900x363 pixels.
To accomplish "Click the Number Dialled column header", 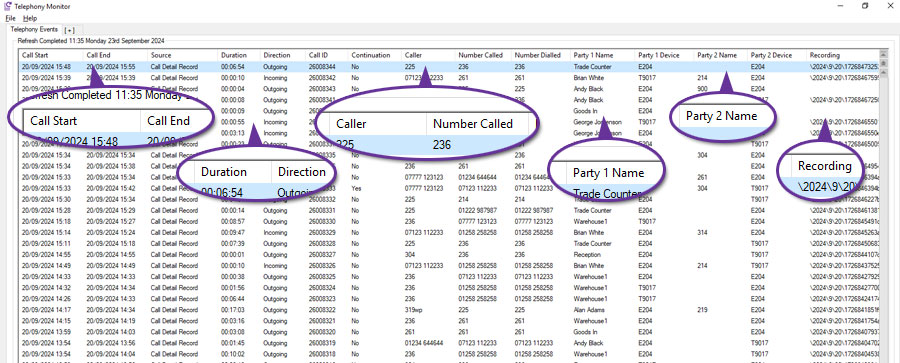I will [x=541, y=55].
